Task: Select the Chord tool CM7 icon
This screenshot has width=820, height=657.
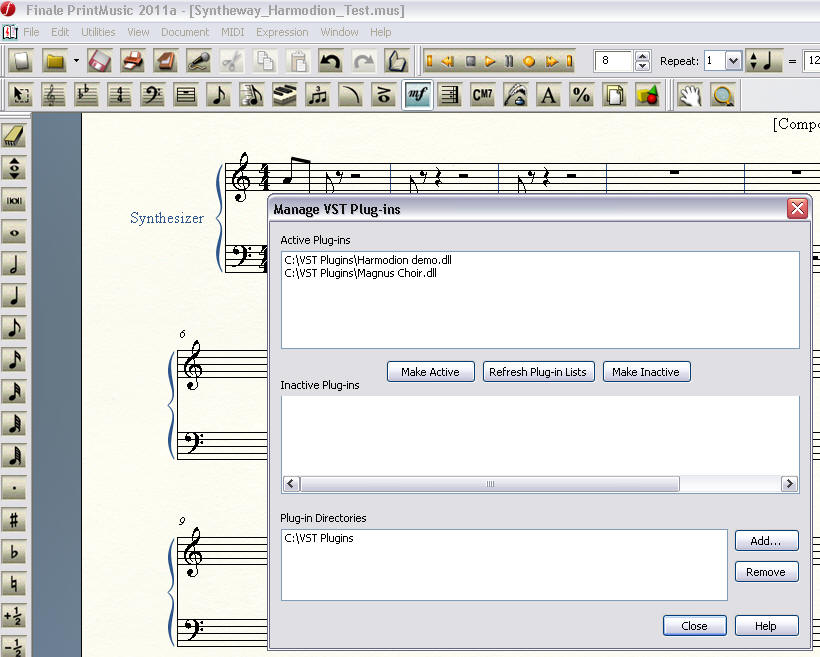Action: click(x=482, y=95)
